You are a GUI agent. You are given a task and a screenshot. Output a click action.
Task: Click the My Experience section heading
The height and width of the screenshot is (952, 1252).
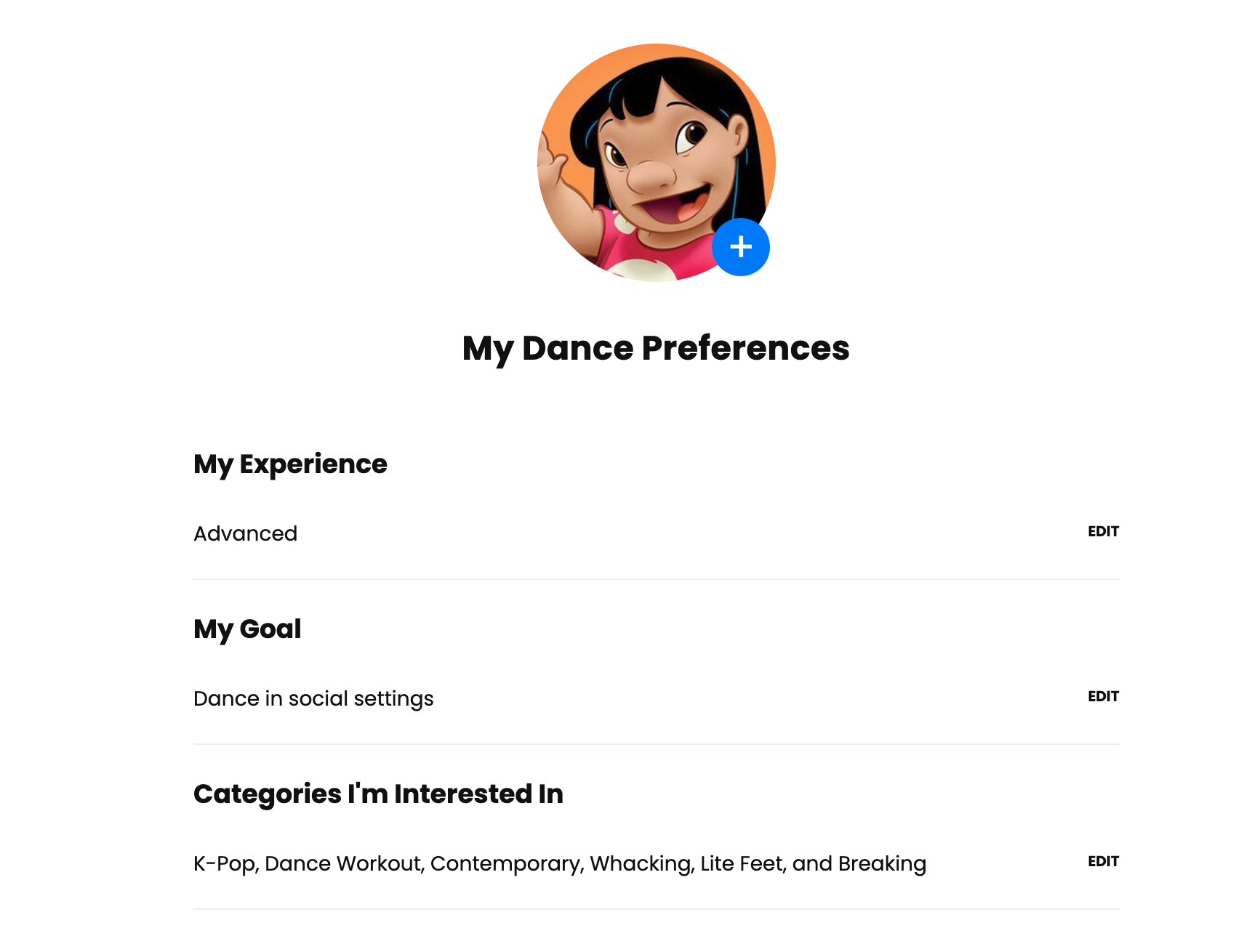(x=290, y=464)
